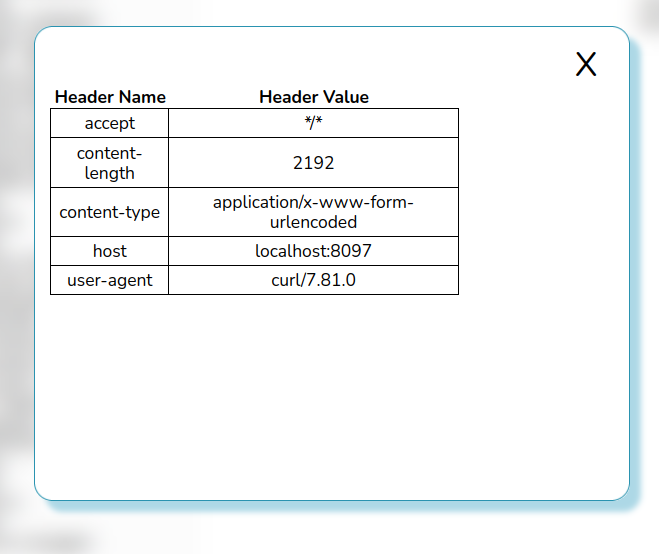Image resolution: width=659 pixels, height=554 pixels.
Task: Select the host header name cell
Action: tap(110, 251)
